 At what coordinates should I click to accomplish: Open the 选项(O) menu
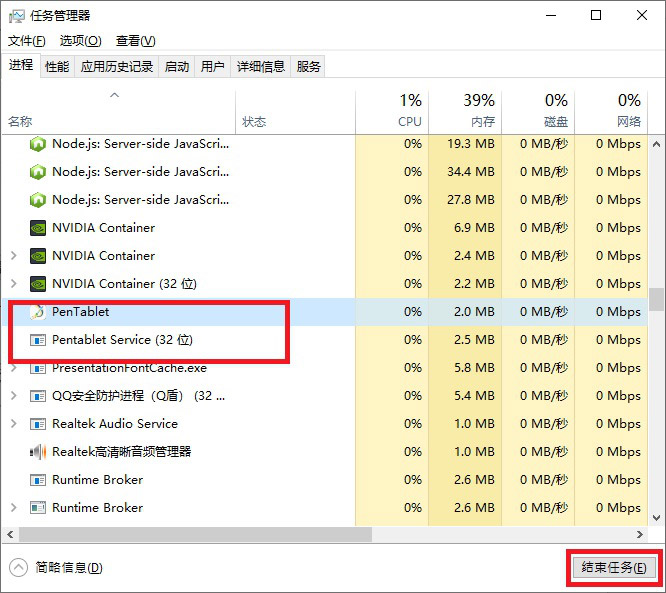click(81, 41)
